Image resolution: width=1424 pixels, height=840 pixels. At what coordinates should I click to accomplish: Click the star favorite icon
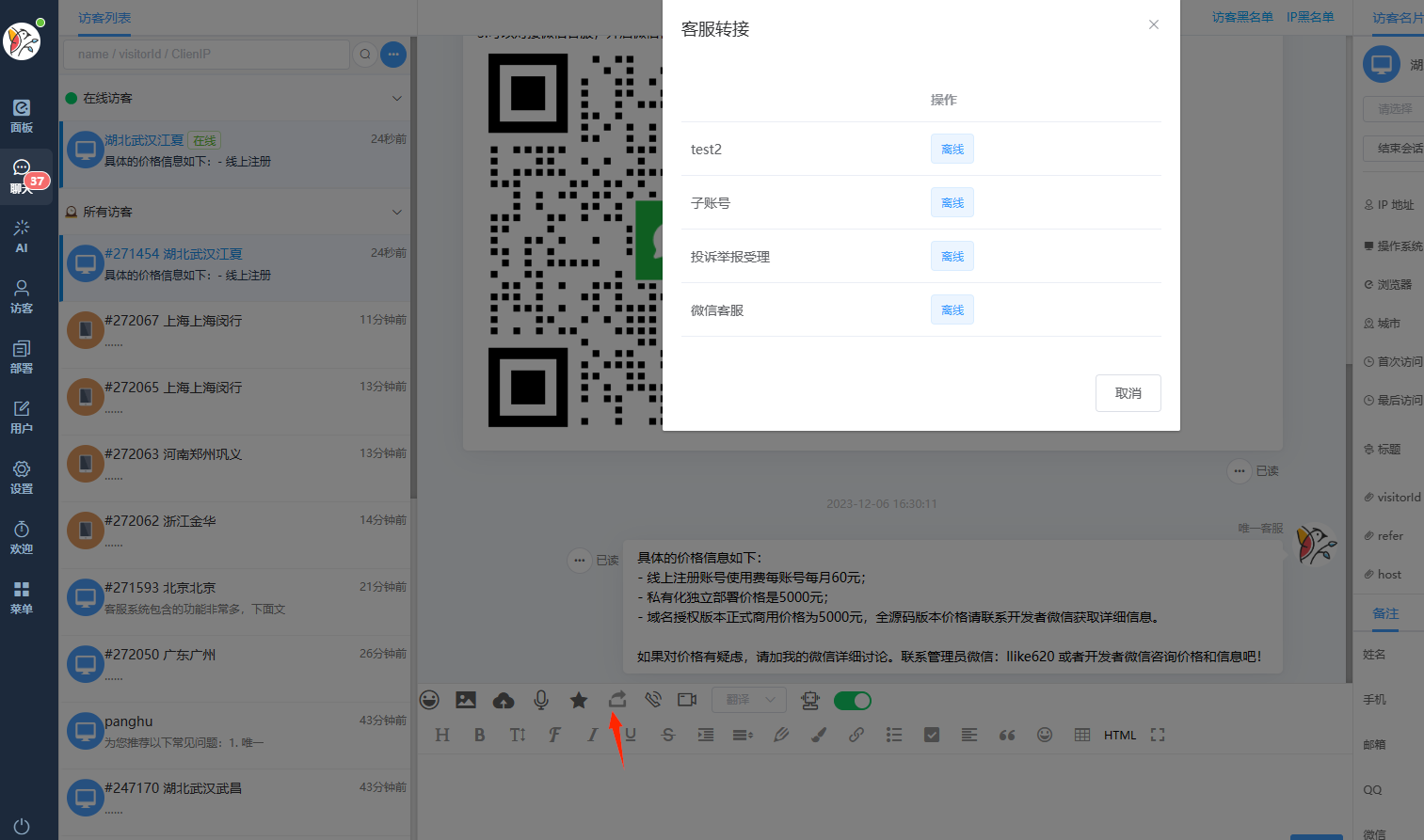pyautogui.click(x=579, y=700)
